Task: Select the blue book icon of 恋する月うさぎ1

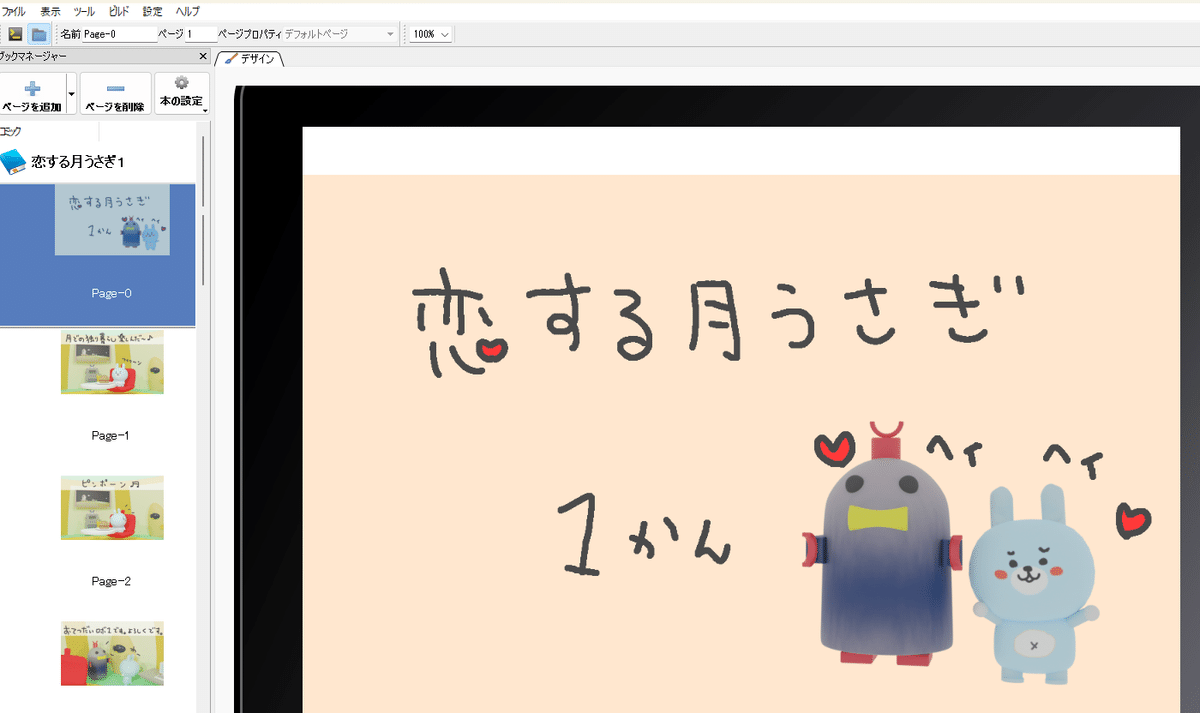Action: pos(13,161)
